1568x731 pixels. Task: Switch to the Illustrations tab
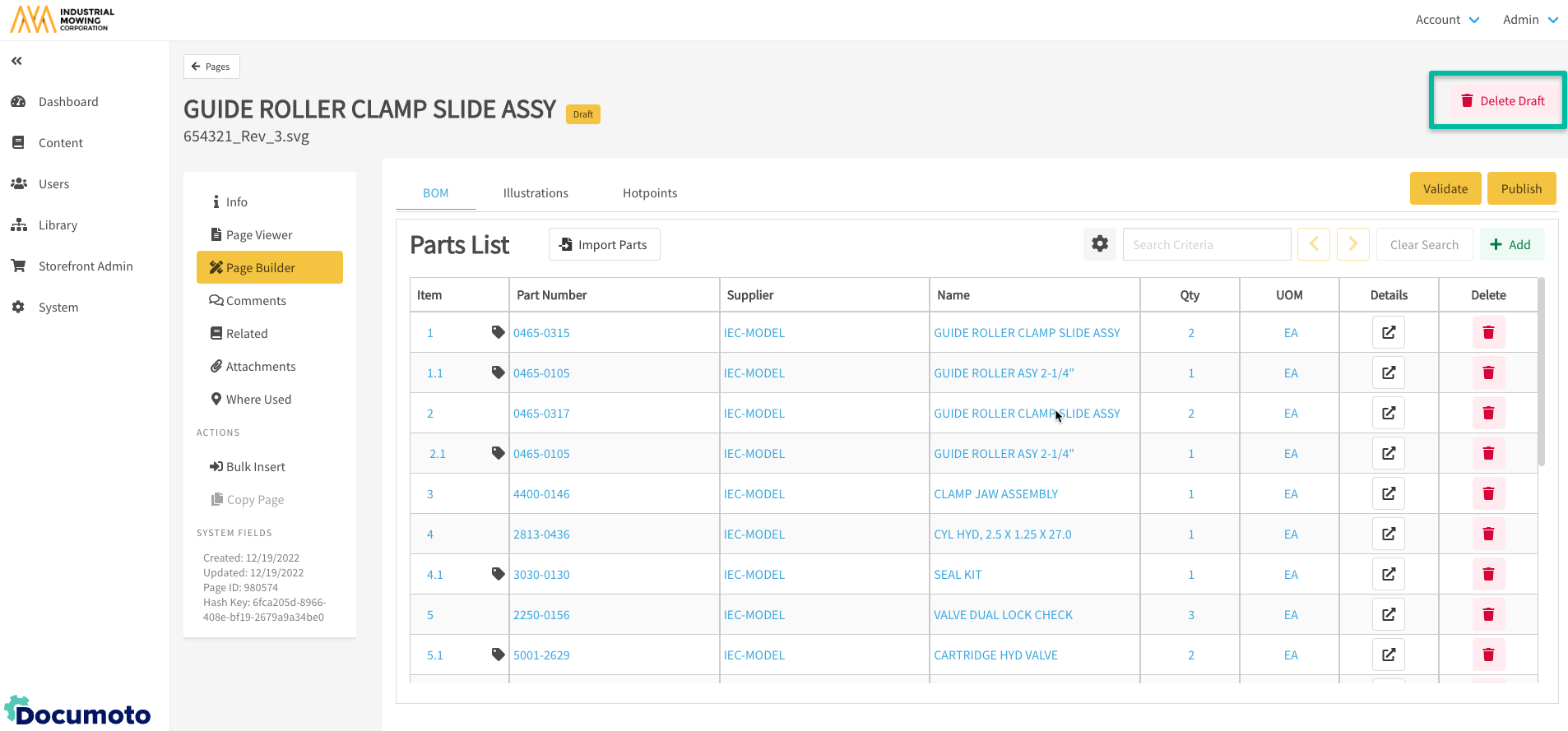[x=536, y=193]
